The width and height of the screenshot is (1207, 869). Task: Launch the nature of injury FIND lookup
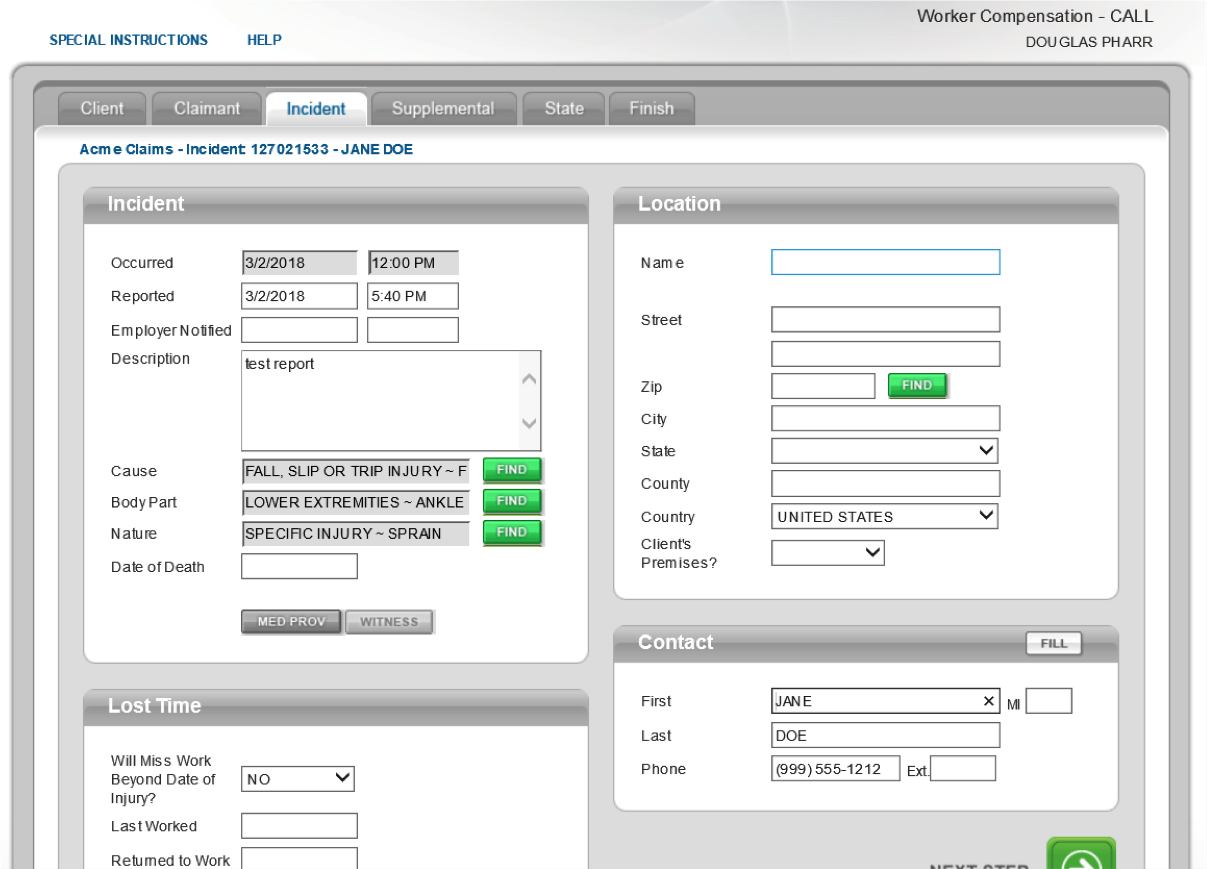511,532
